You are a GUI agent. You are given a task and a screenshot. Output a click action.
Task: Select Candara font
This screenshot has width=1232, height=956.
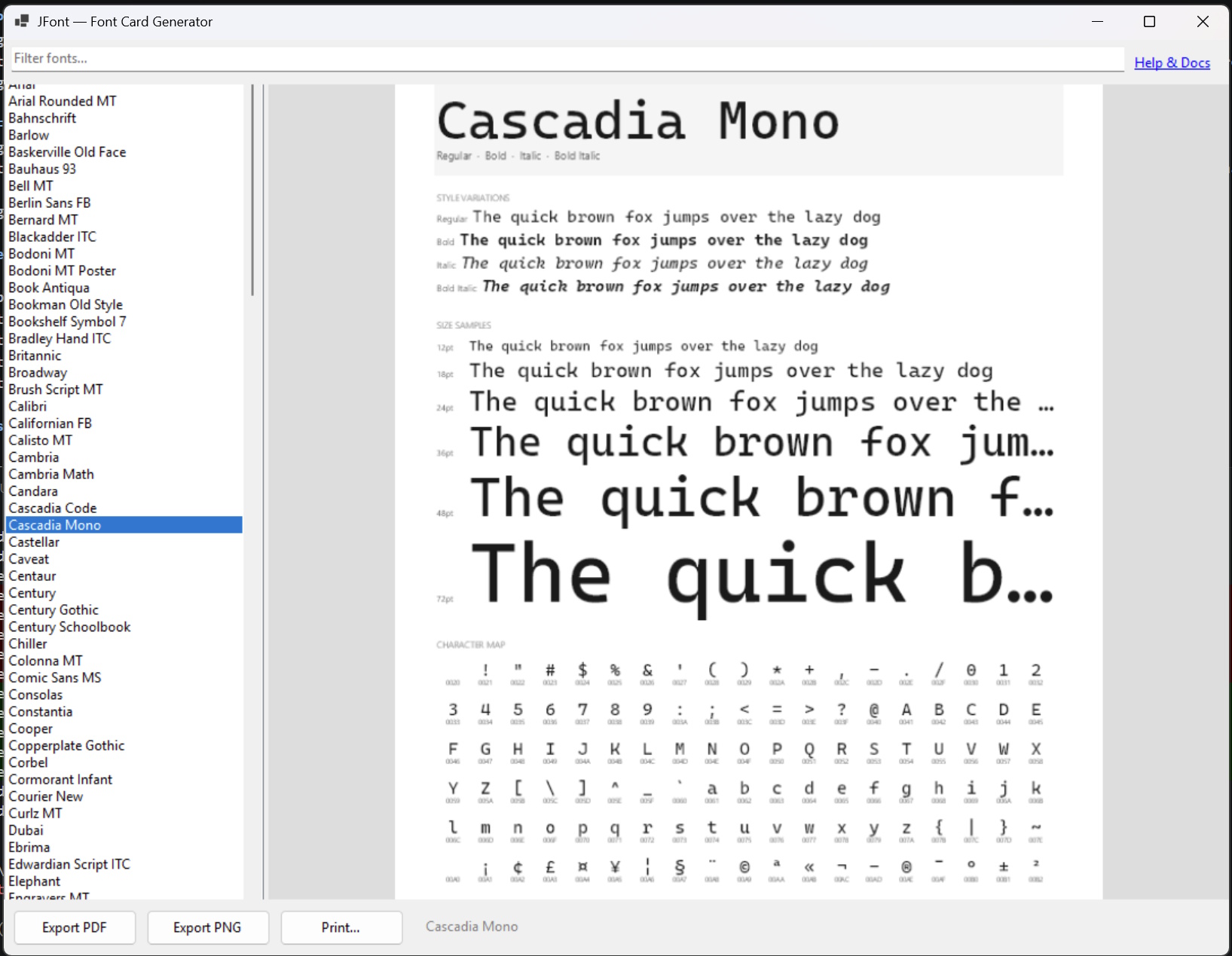point(124,491)
